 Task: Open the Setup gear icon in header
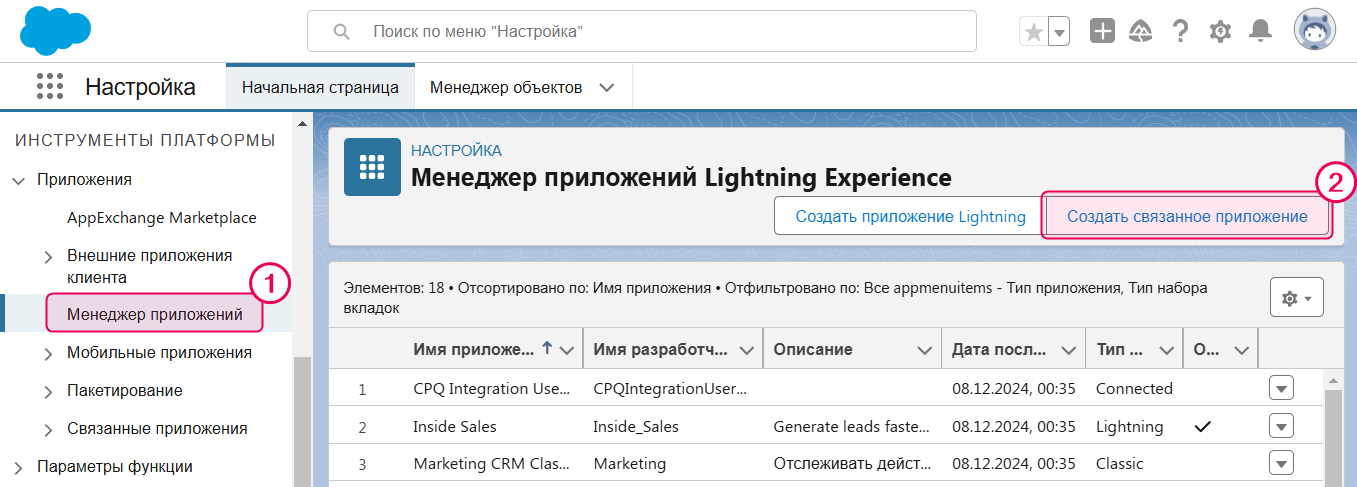1220,32
